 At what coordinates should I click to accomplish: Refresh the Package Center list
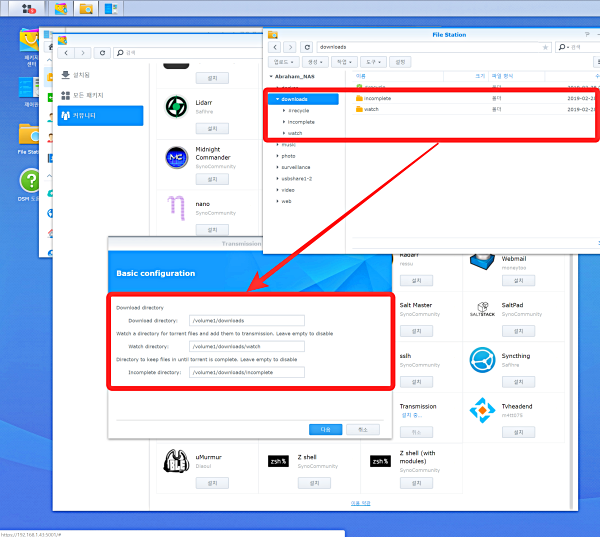click(x=102, y=53)
